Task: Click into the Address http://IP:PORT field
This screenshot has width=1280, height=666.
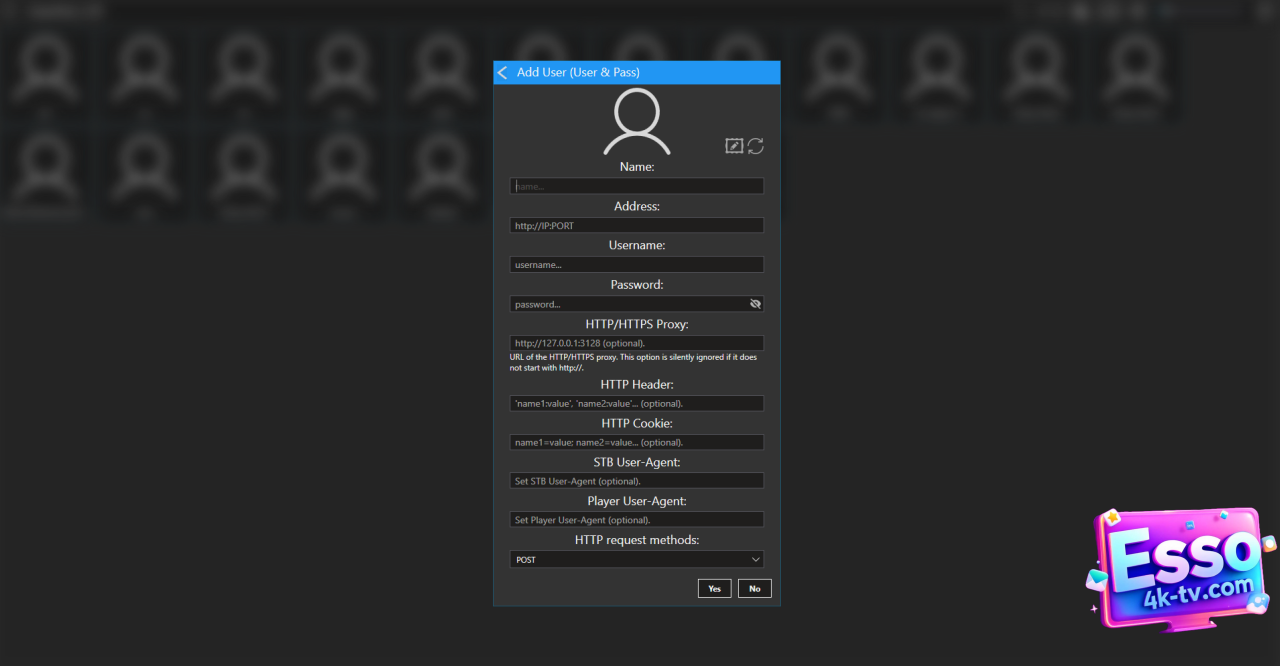Action: coord(636,226)
